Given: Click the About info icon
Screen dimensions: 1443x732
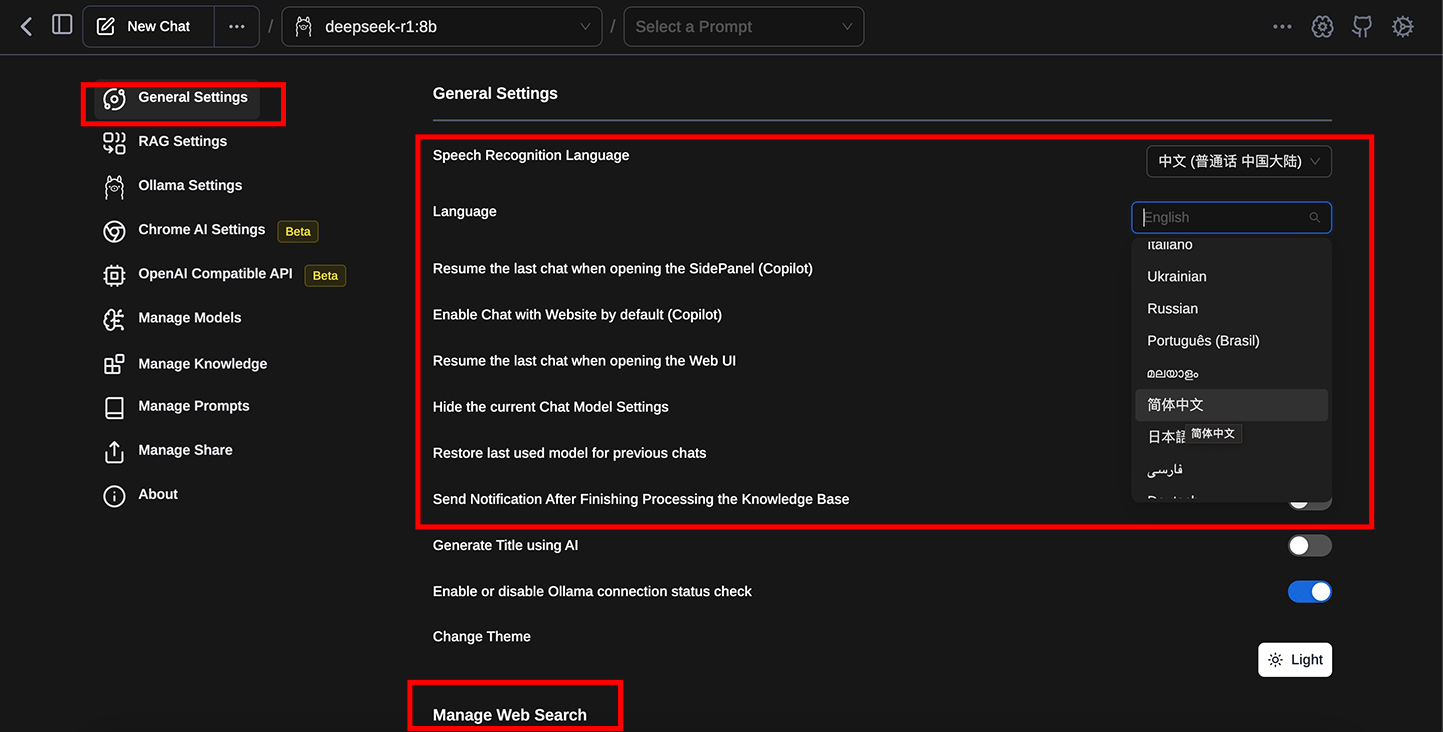Looking at the screenshot, I should 115,495.
